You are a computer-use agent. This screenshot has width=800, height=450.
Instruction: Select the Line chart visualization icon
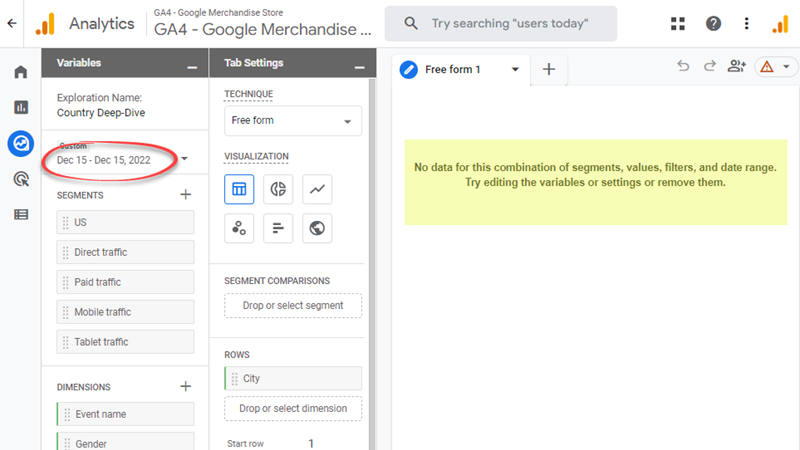click(x=317, y=189)
